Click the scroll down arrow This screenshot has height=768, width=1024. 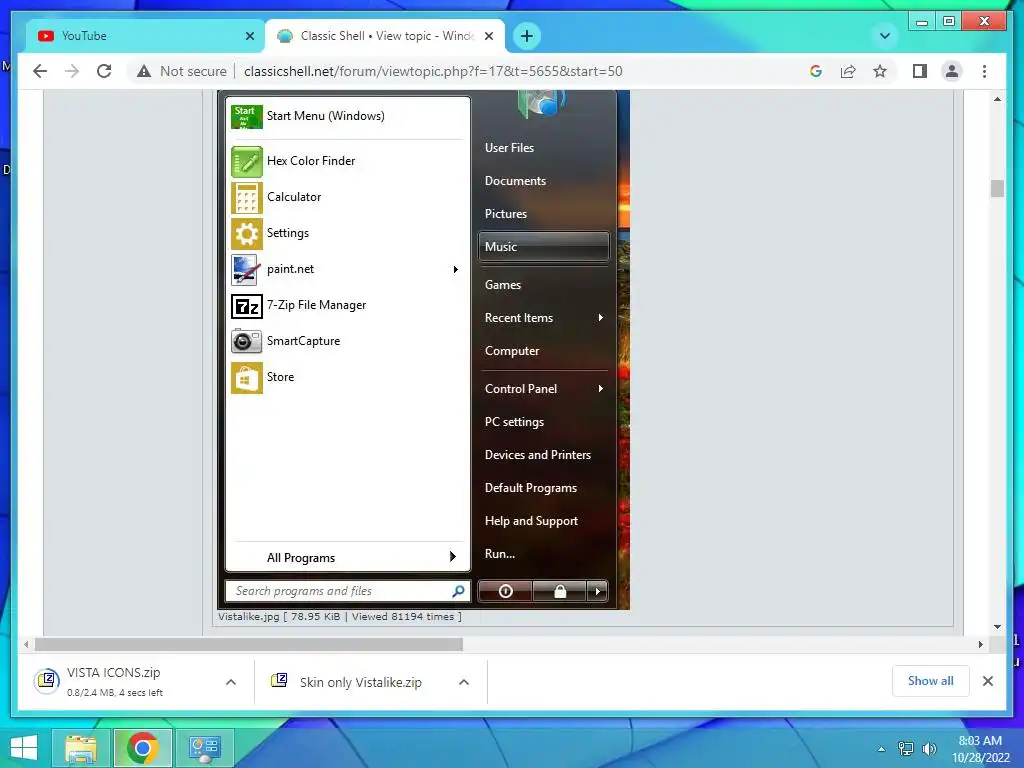[x=997, y=627]
